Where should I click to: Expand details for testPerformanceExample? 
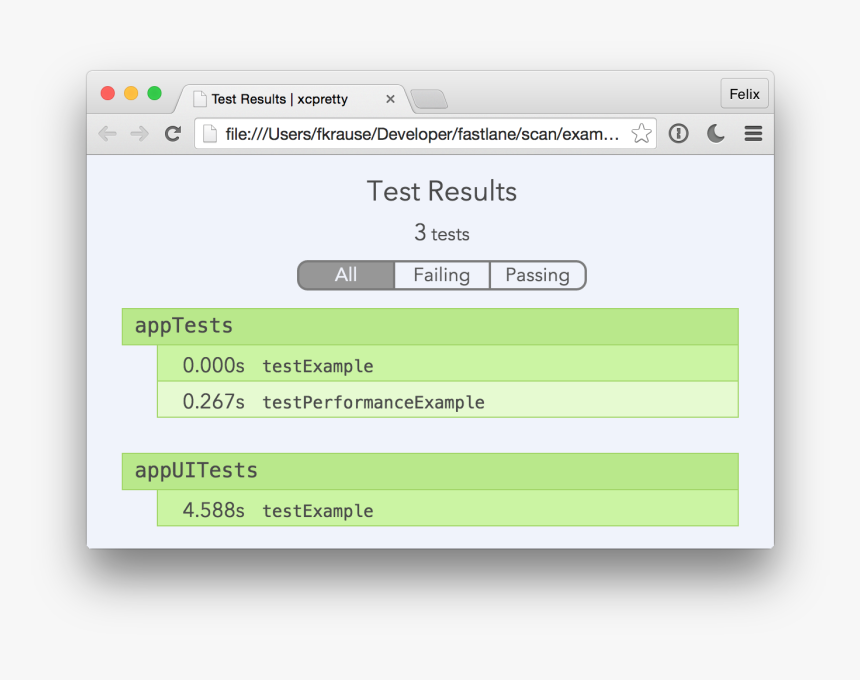(447, 401)
